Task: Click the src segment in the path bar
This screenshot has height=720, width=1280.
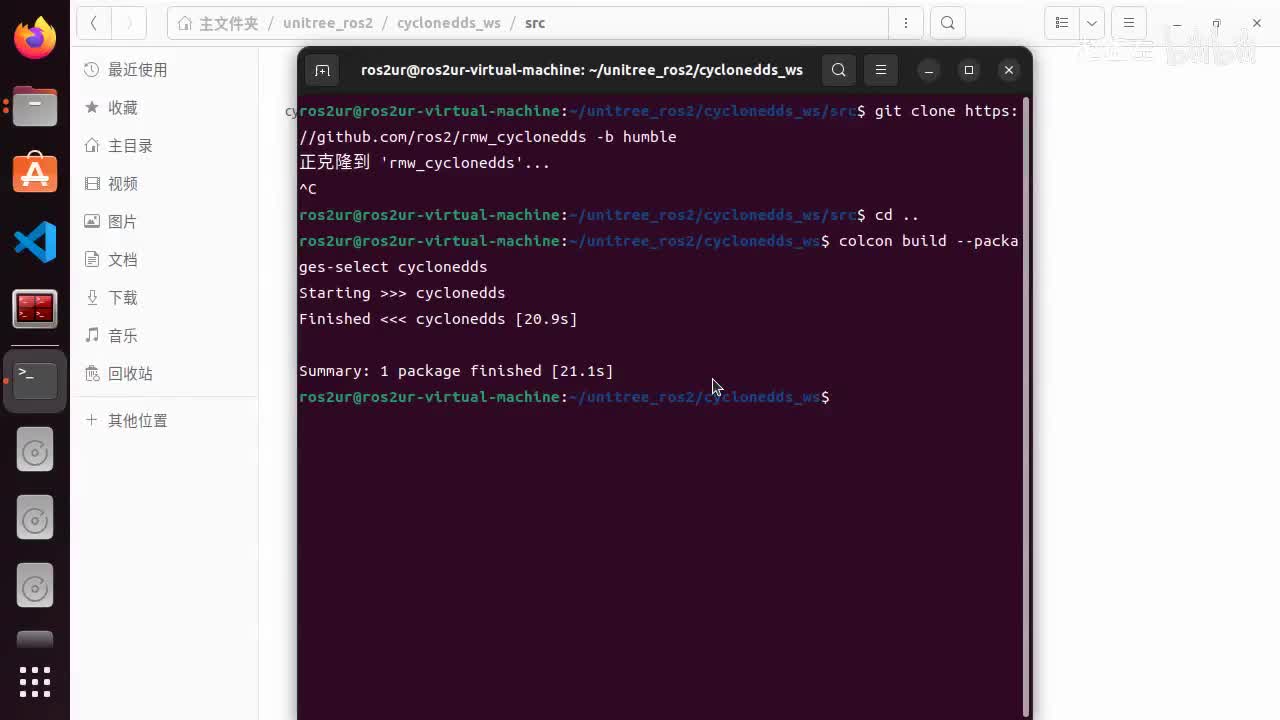Action: (x=535, y=23)
